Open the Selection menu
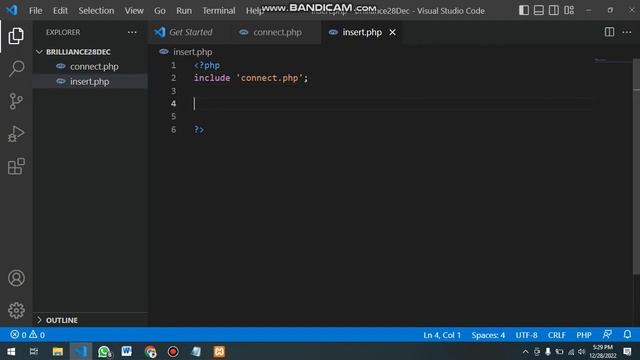 [96, 11]
